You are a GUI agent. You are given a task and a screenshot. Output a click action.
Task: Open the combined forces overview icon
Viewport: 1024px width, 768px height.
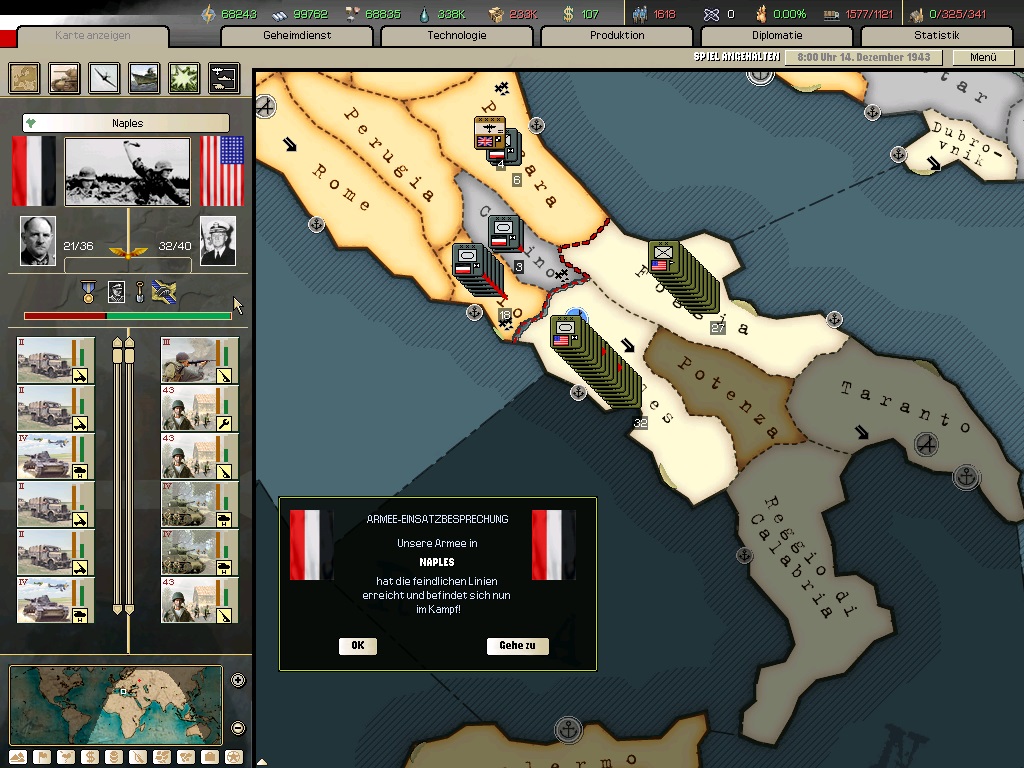[224, 78]
